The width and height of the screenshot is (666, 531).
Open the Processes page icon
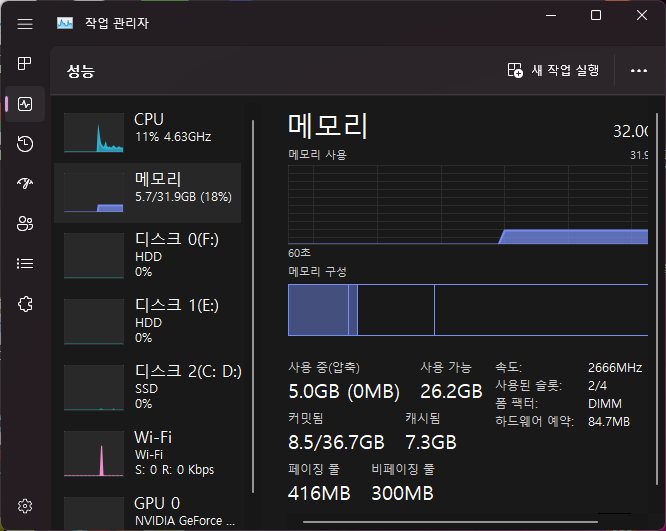coord(25,64)
